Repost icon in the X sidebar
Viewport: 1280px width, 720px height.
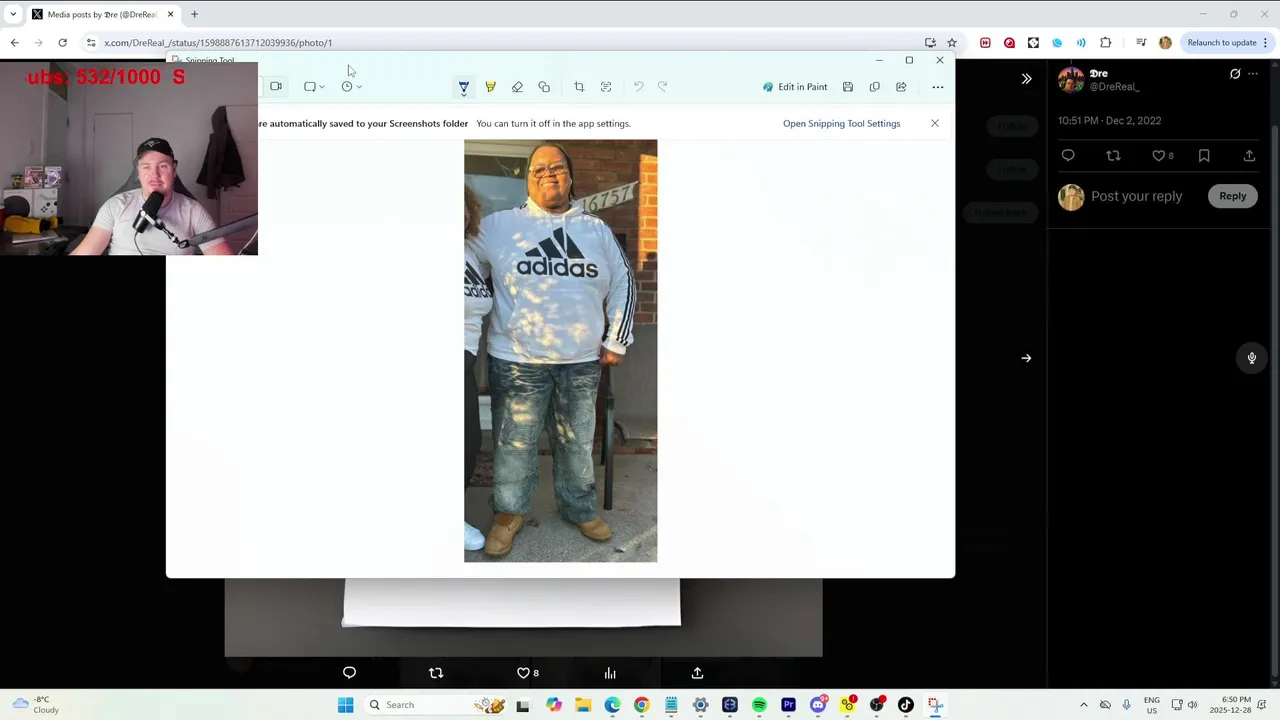point(1113,156)
